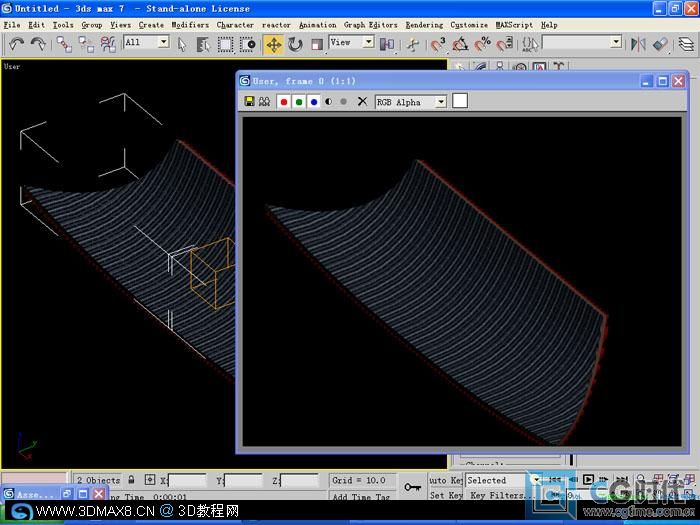This screenshot has width=700, height=525.
Task: Click the white color swatch in render window
Action: pyautogui.click(x=460, y=101)
